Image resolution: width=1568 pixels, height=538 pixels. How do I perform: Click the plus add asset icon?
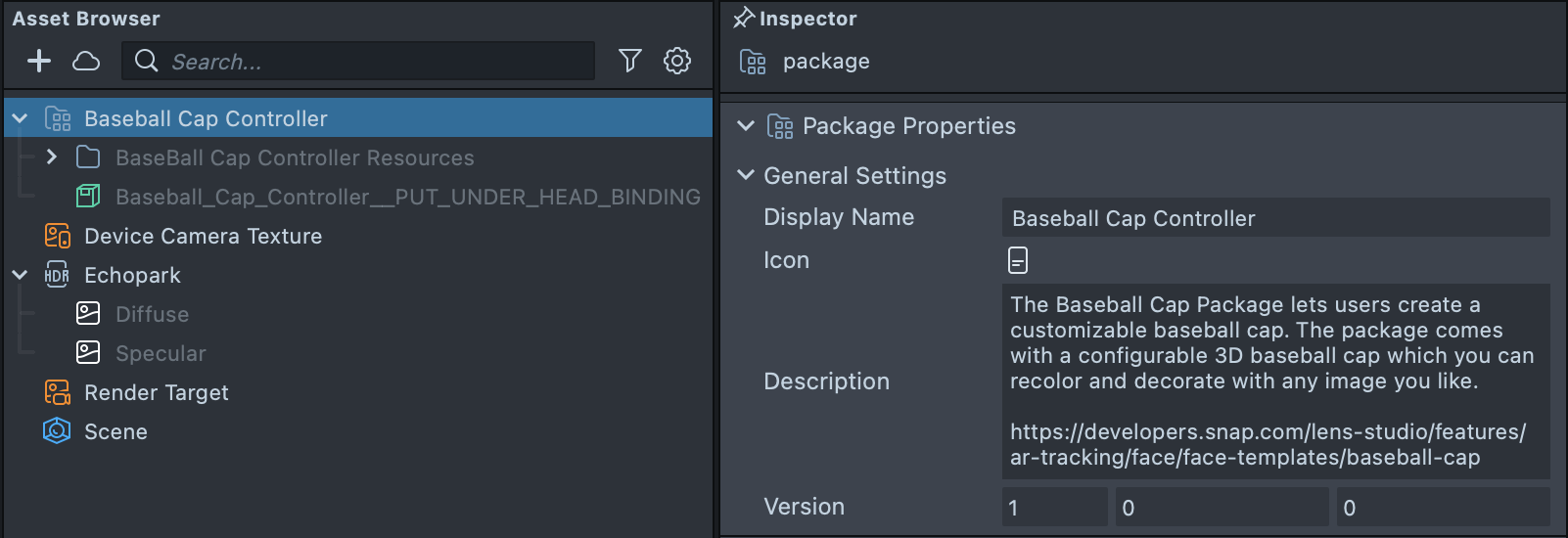click(39, 62)
